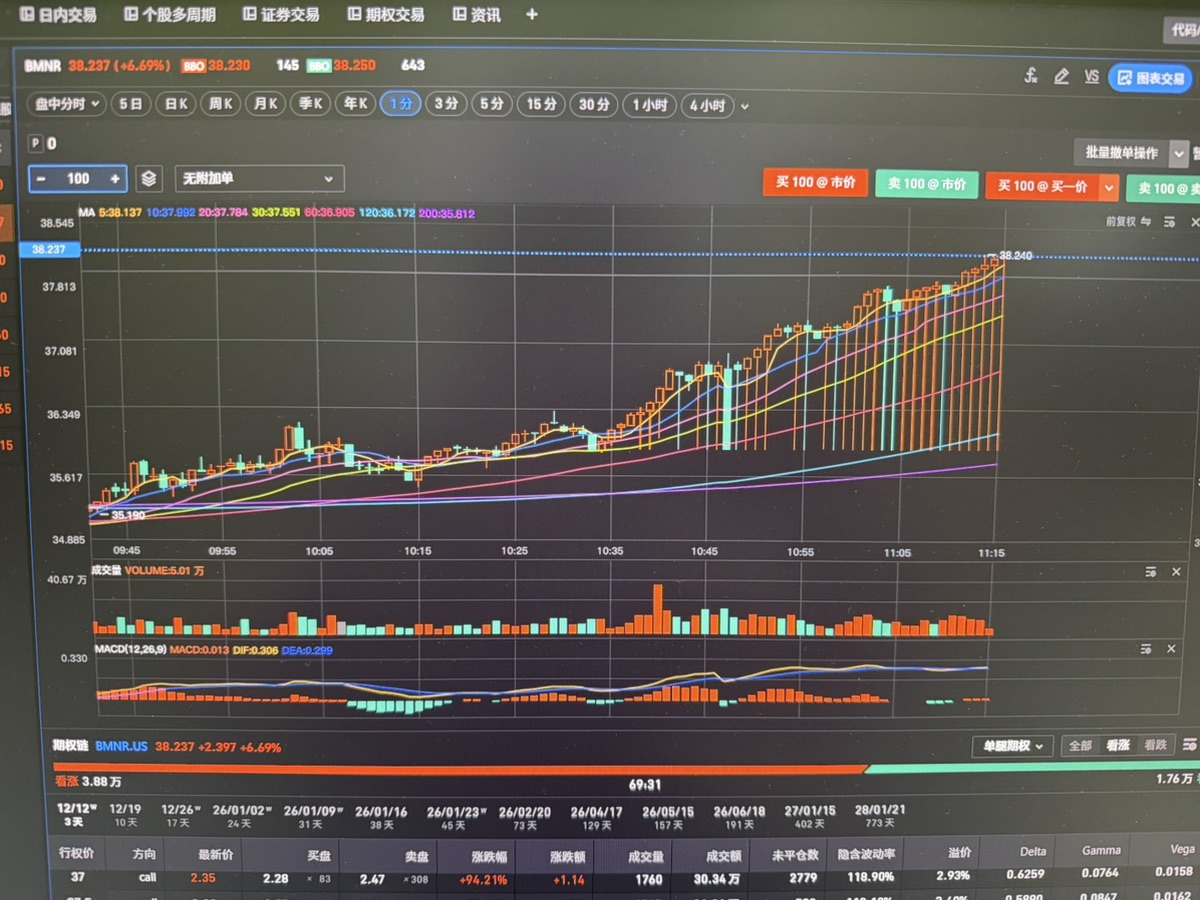The image size is (1200, 900).
Task: Select the pencil drawing tool icon
Action: [x=1061, y=76]
